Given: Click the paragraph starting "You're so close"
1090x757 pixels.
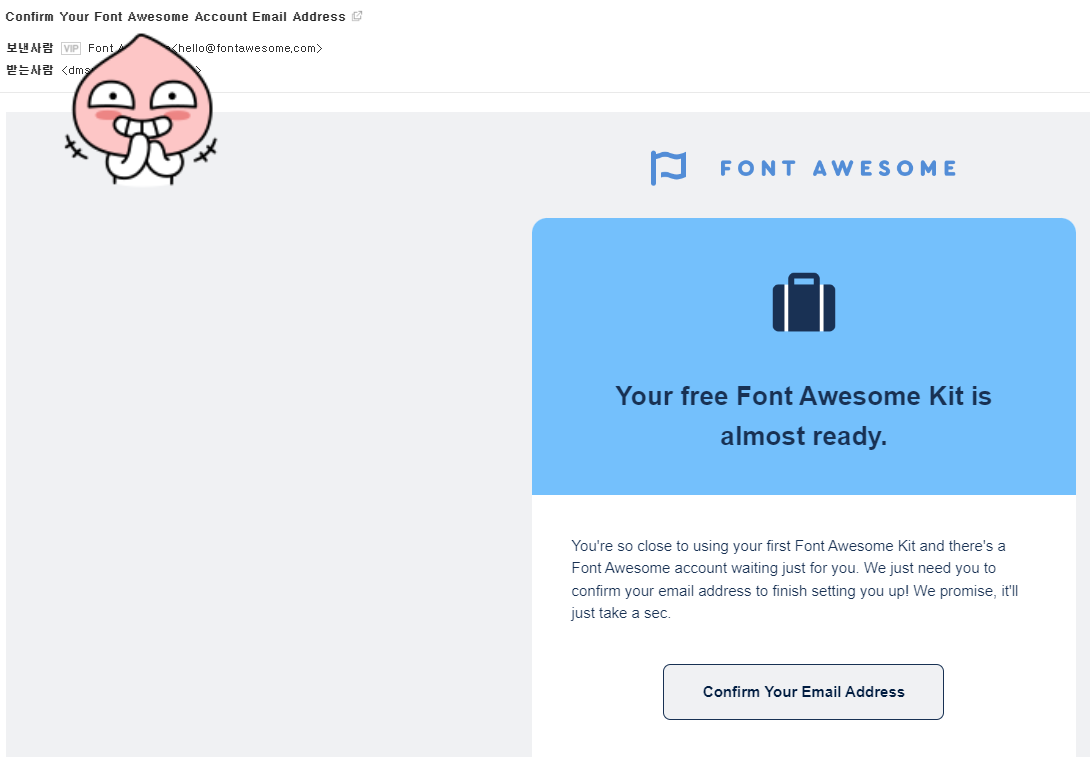Looking at the screenshot, I should click(795, 579).
